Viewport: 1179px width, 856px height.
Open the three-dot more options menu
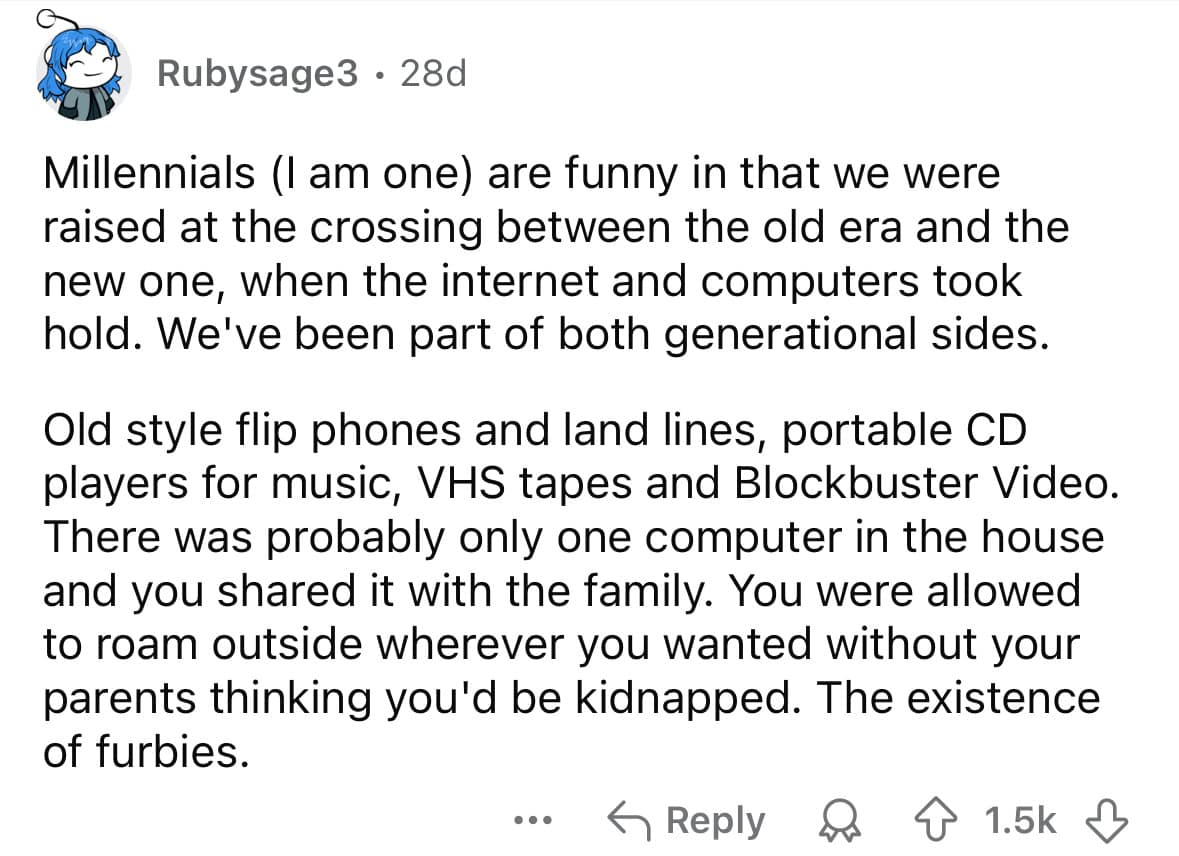coord(533,820)
